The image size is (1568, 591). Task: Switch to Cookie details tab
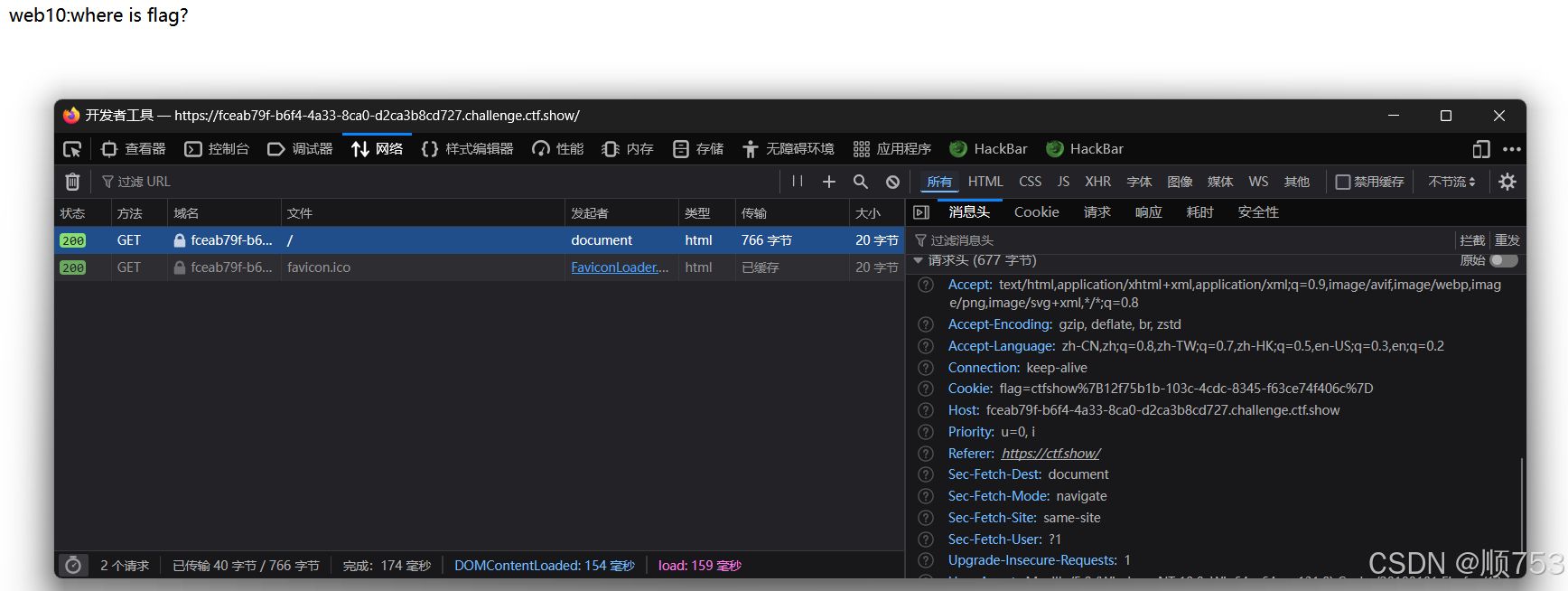tap(1037, 212)
